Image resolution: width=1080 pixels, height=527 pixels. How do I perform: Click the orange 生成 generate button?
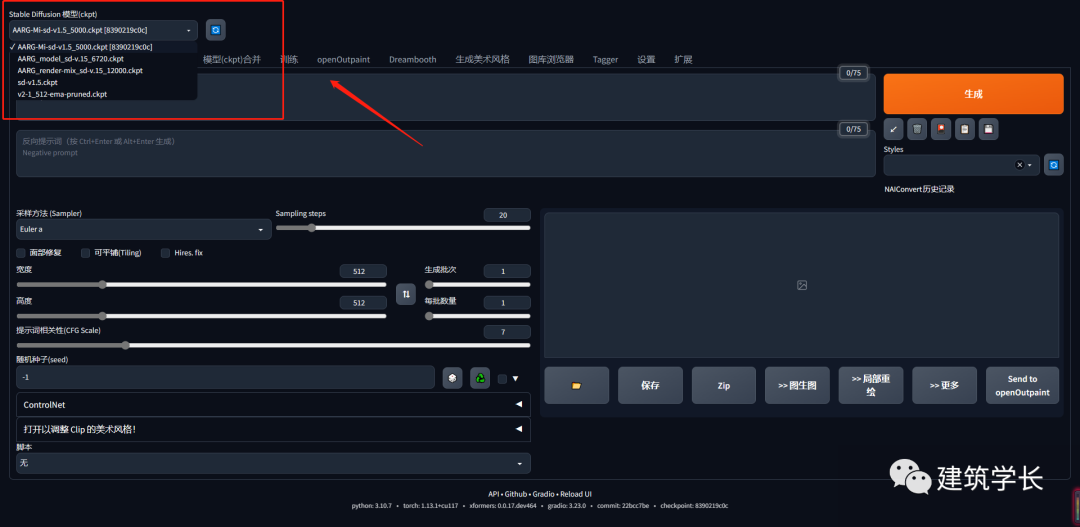click(x=973, y=94)
